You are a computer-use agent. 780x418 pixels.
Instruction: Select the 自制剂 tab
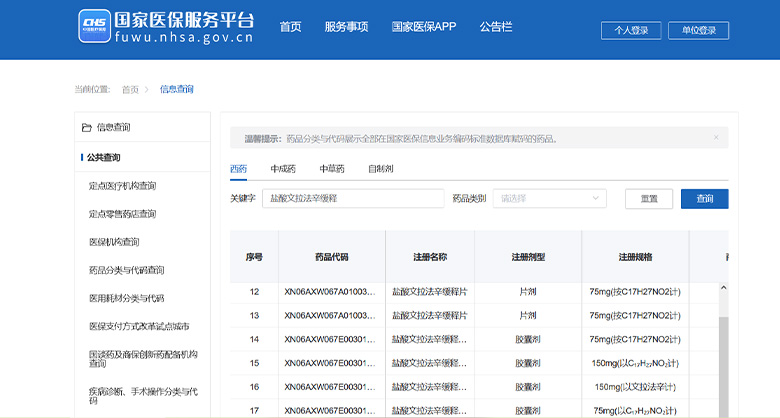[381, 169]
